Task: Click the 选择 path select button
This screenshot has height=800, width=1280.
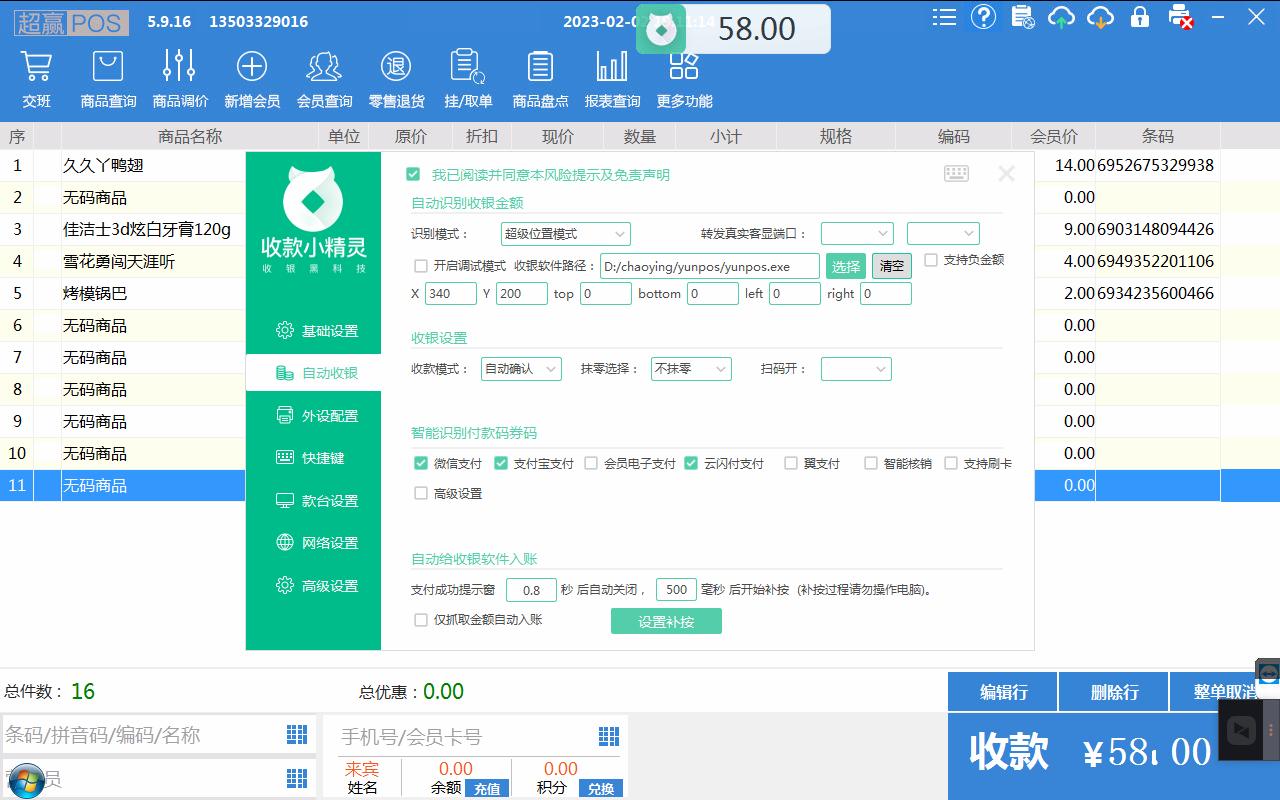Action: tap(846, 266)
